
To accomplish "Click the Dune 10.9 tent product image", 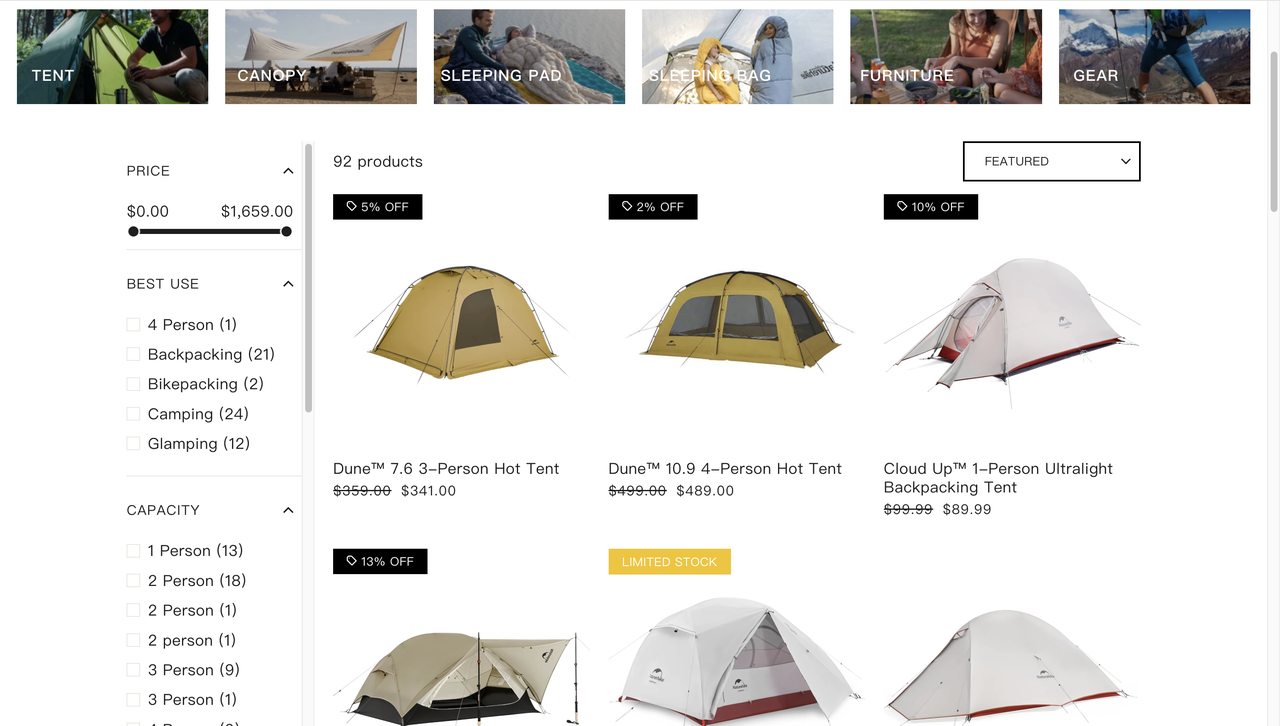I will point(737,325).
